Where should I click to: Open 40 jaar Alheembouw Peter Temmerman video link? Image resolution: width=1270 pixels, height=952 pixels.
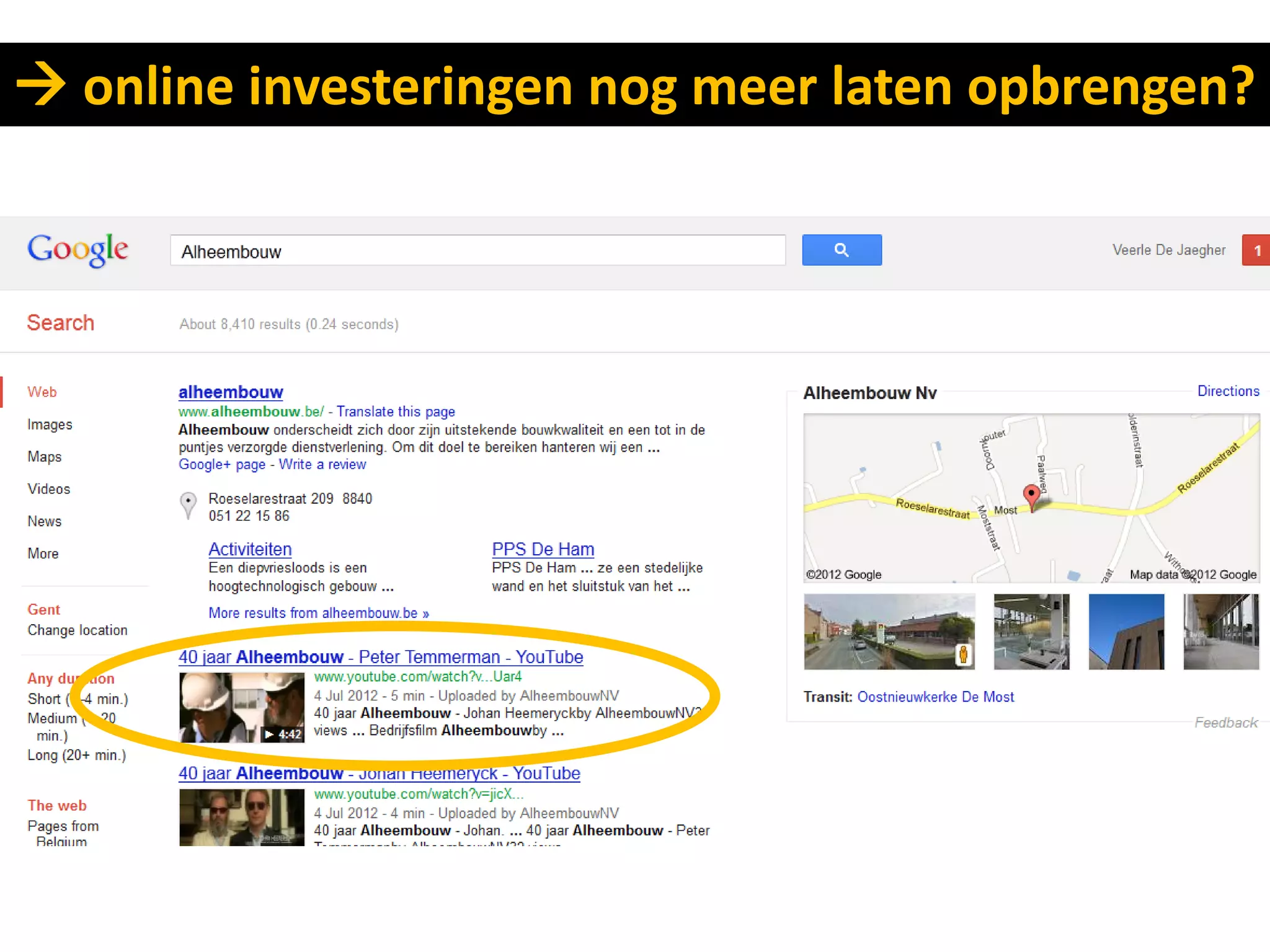point(381,657)
